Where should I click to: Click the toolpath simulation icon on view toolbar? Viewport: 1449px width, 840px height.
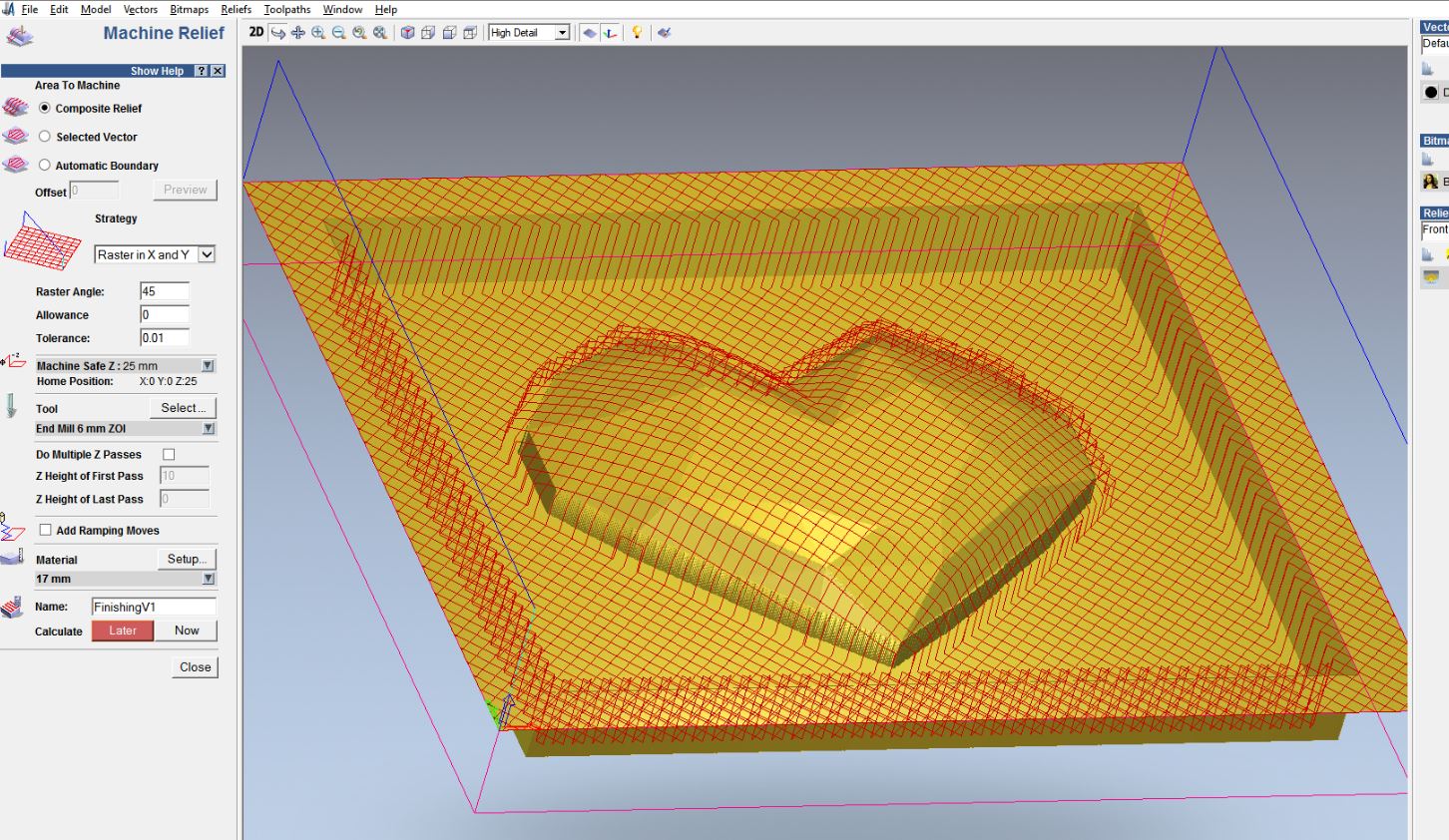click(x=664, y=33)
